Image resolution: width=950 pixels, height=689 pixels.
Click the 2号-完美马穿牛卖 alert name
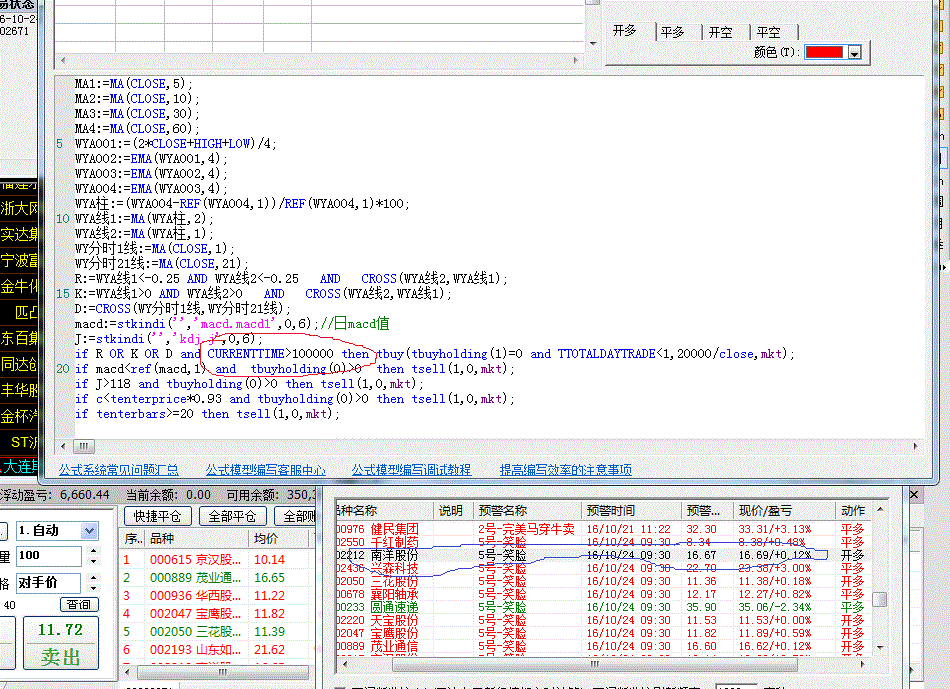526,529
